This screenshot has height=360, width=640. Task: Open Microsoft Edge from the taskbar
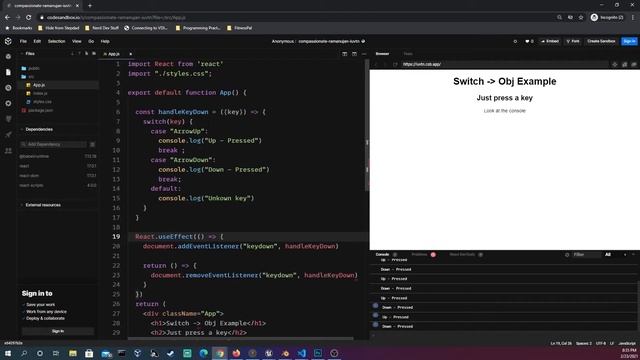coord(203,353)
